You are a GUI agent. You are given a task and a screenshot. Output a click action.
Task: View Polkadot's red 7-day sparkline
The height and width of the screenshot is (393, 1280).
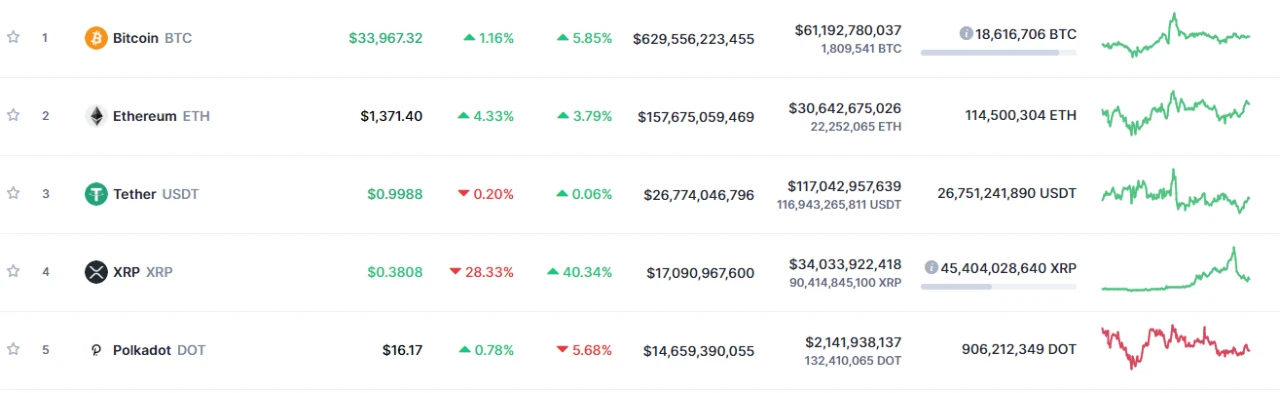point(1176,347)
